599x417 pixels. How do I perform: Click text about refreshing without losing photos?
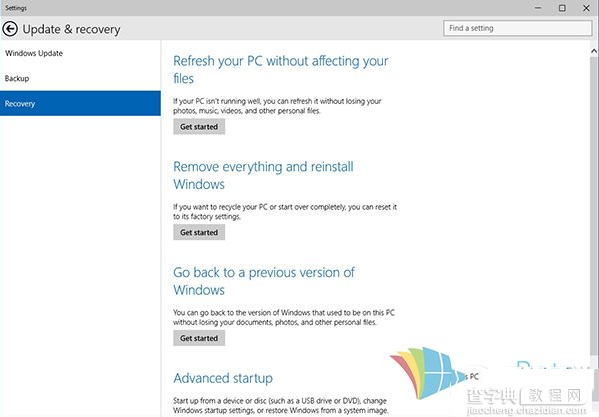[x=277, y=106]
